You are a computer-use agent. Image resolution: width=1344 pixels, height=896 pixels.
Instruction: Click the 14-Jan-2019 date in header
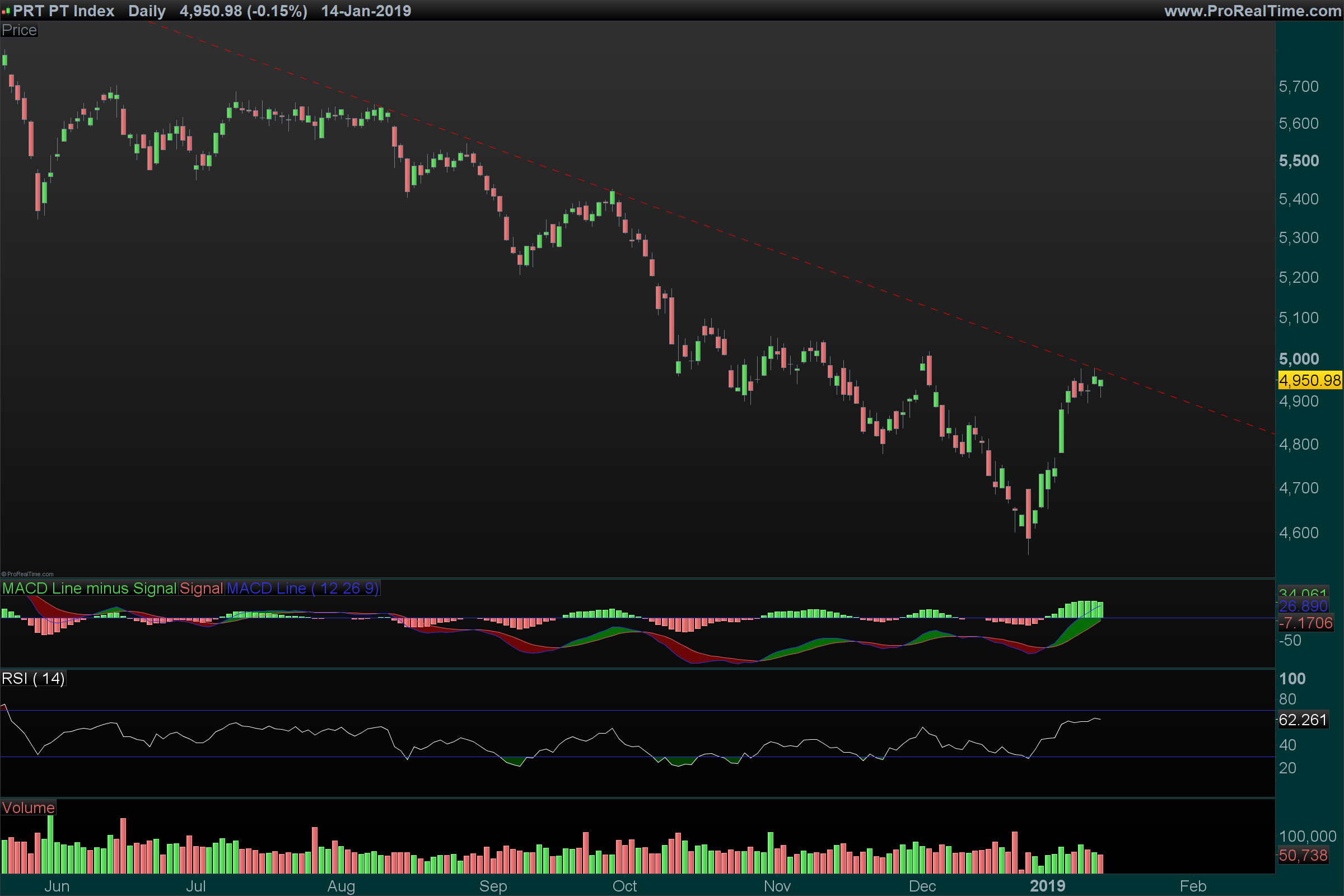[x=366, y=11]
